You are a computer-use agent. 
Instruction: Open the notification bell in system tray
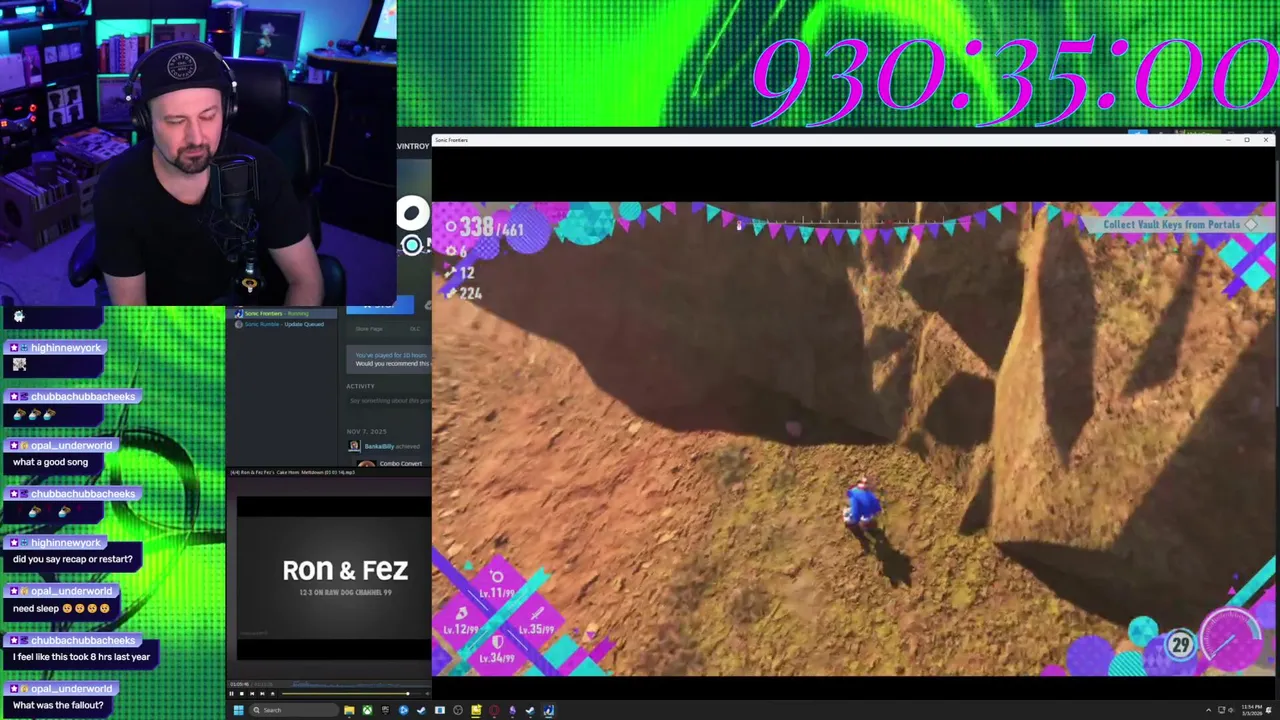click(x=1269, y=710)
